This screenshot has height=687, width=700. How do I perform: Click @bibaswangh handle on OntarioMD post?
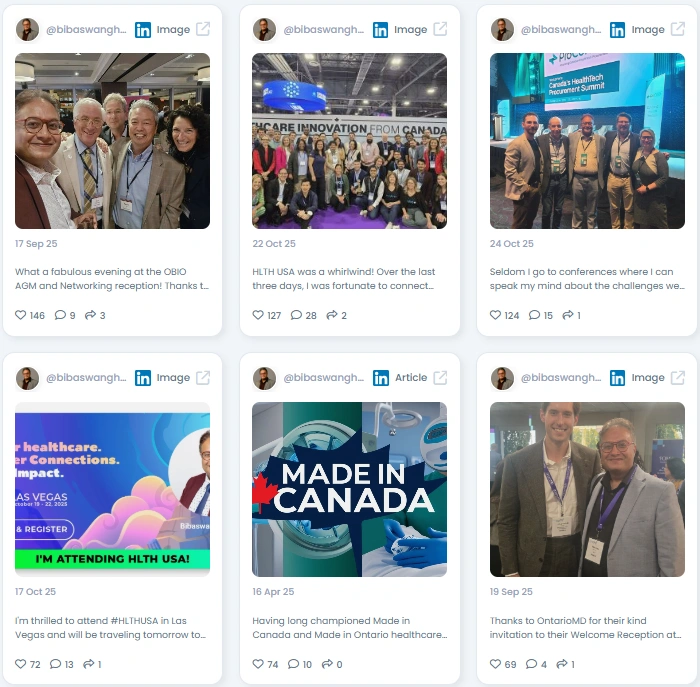pos(561,378)
